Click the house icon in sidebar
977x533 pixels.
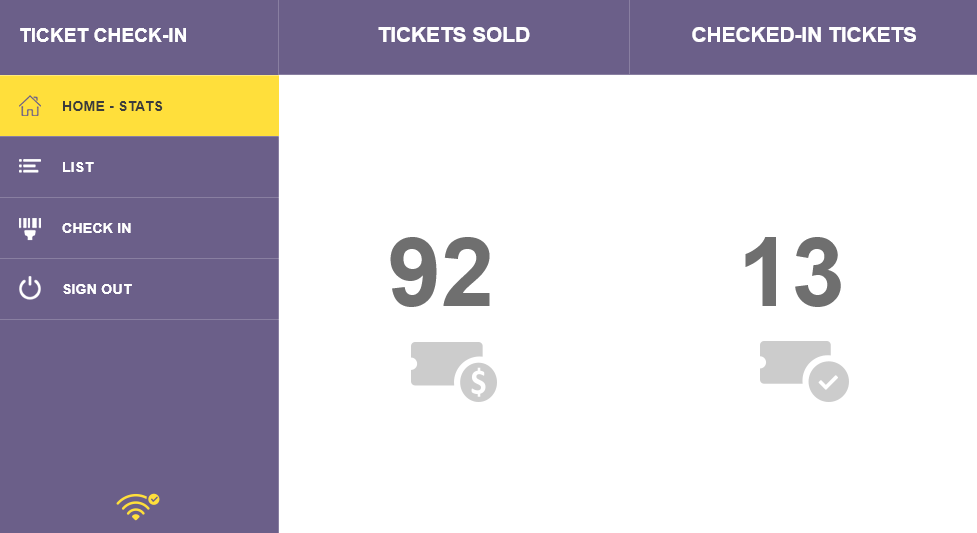pyautogui.click(x=29, y=106)
